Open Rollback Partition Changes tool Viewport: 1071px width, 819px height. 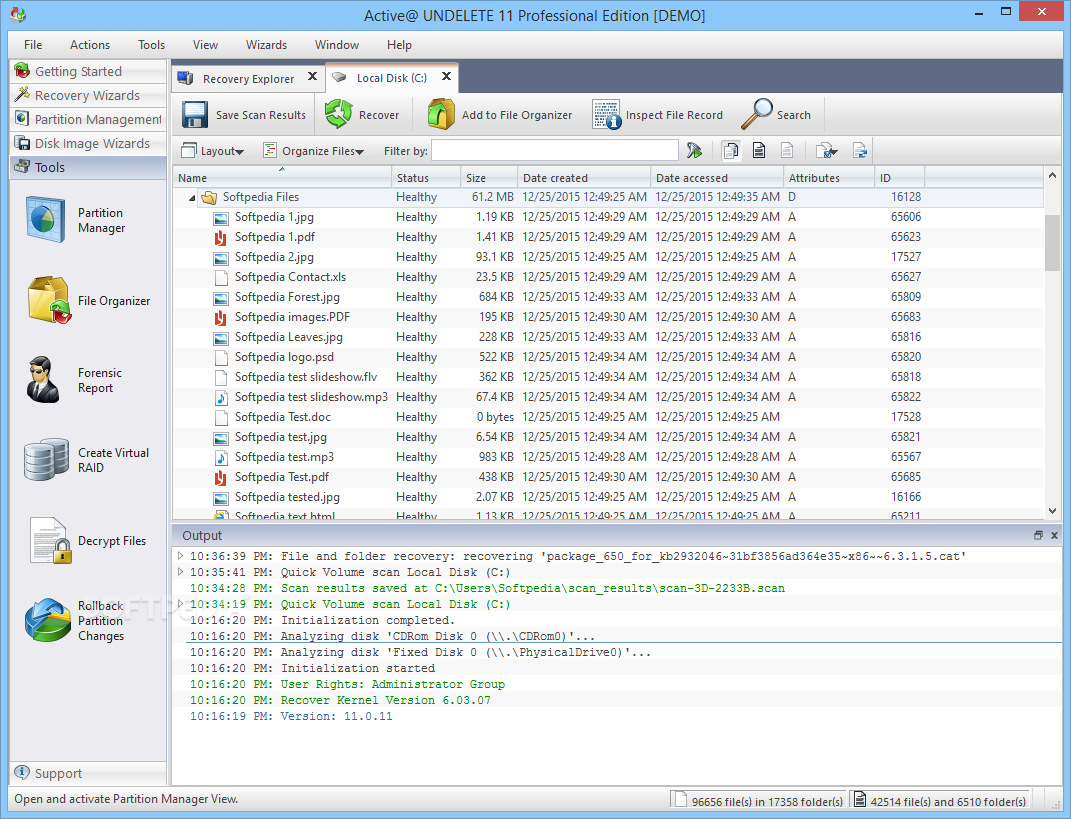click(x=75, y=620)
